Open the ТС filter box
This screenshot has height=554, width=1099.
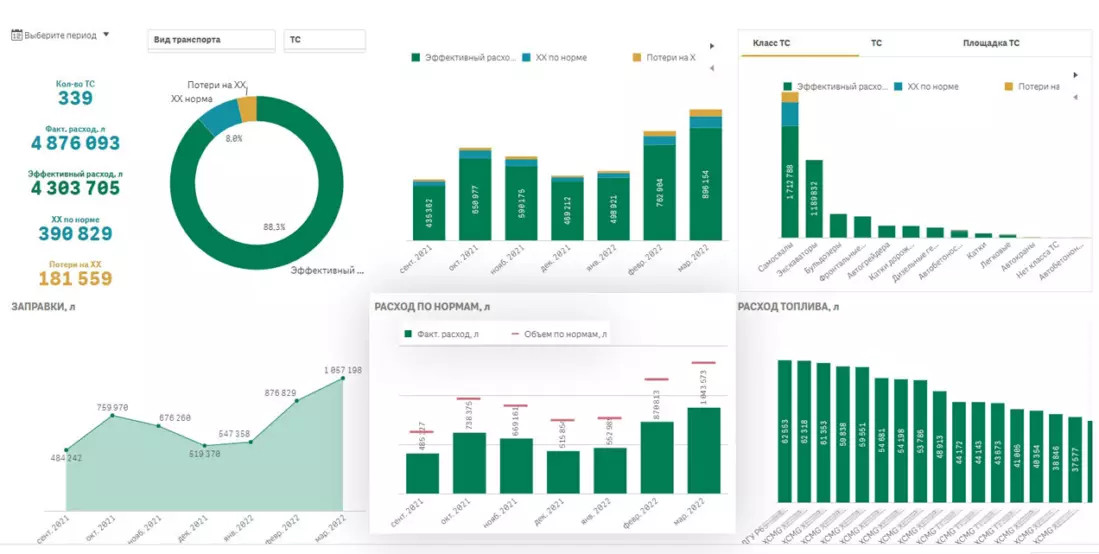(325, 41)
